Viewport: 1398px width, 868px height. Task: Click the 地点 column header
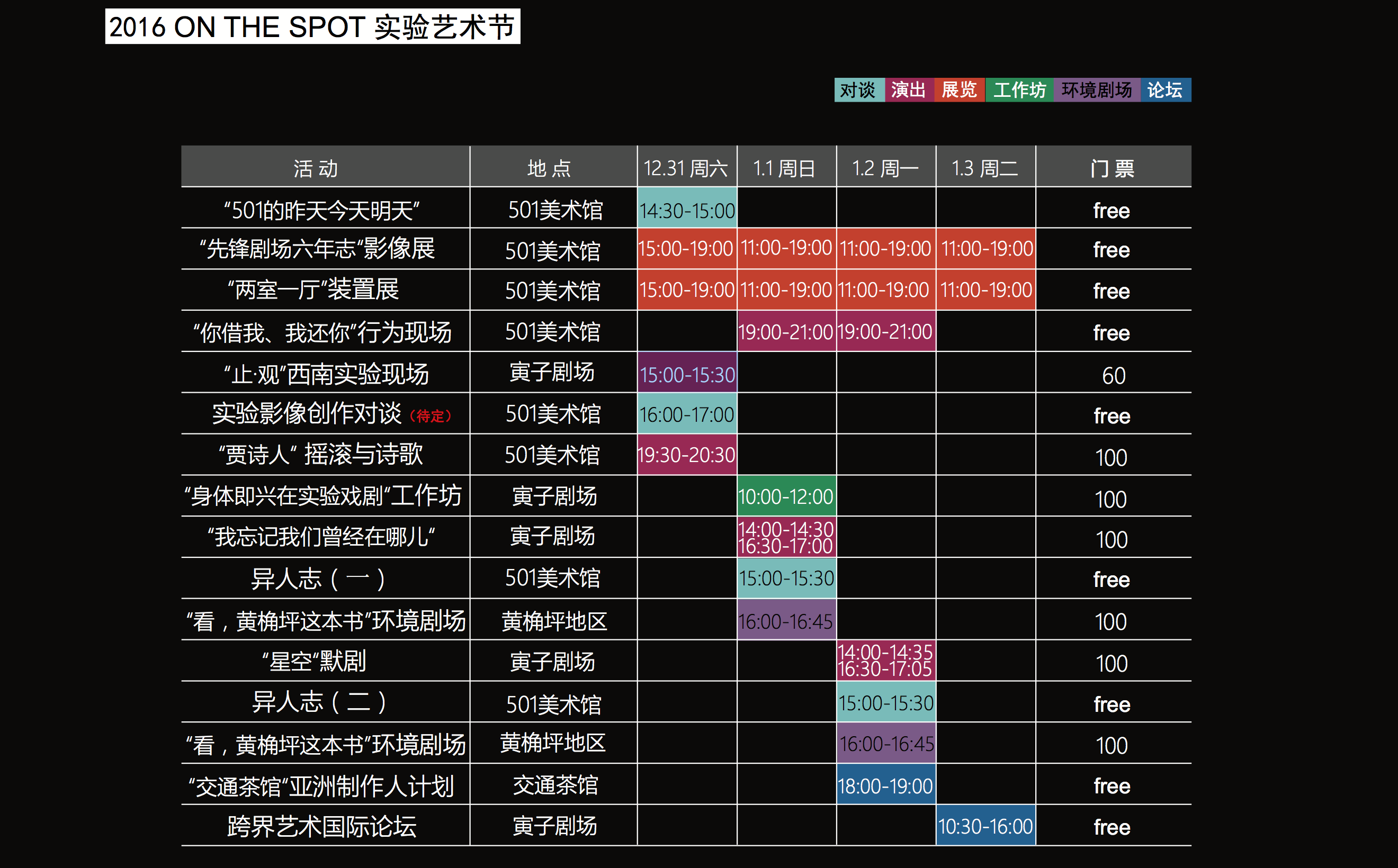pyautogui.click(x=554, y=167)
